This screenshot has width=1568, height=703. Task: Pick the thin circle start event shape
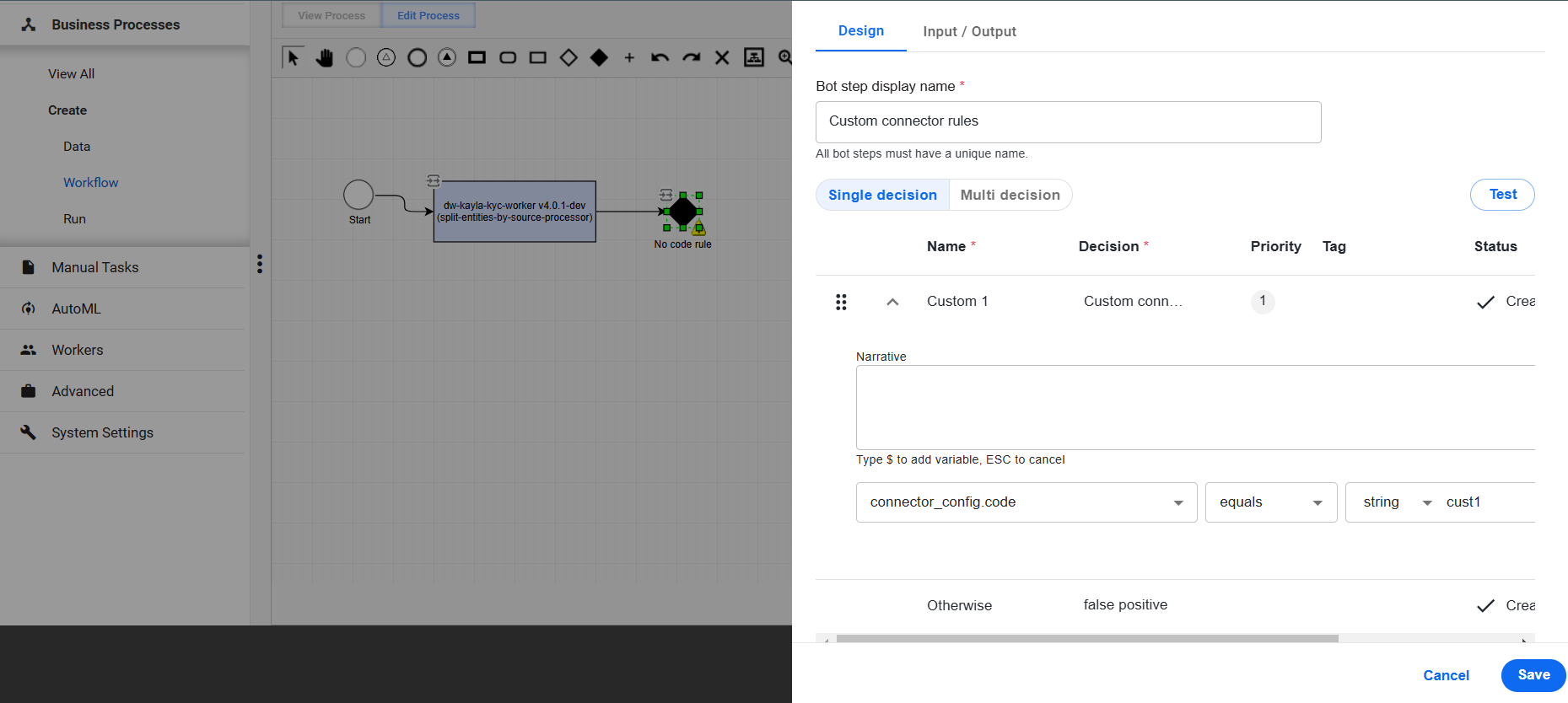pos(356,57)
